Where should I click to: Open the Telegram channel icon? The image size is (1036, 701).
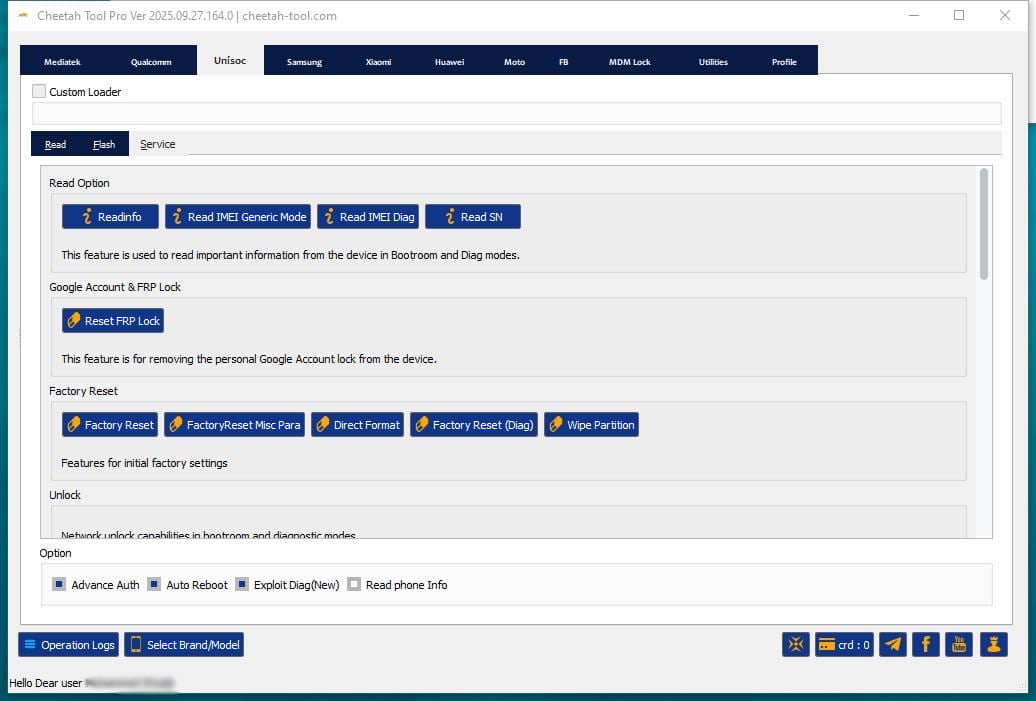click(x=893, y=645)
